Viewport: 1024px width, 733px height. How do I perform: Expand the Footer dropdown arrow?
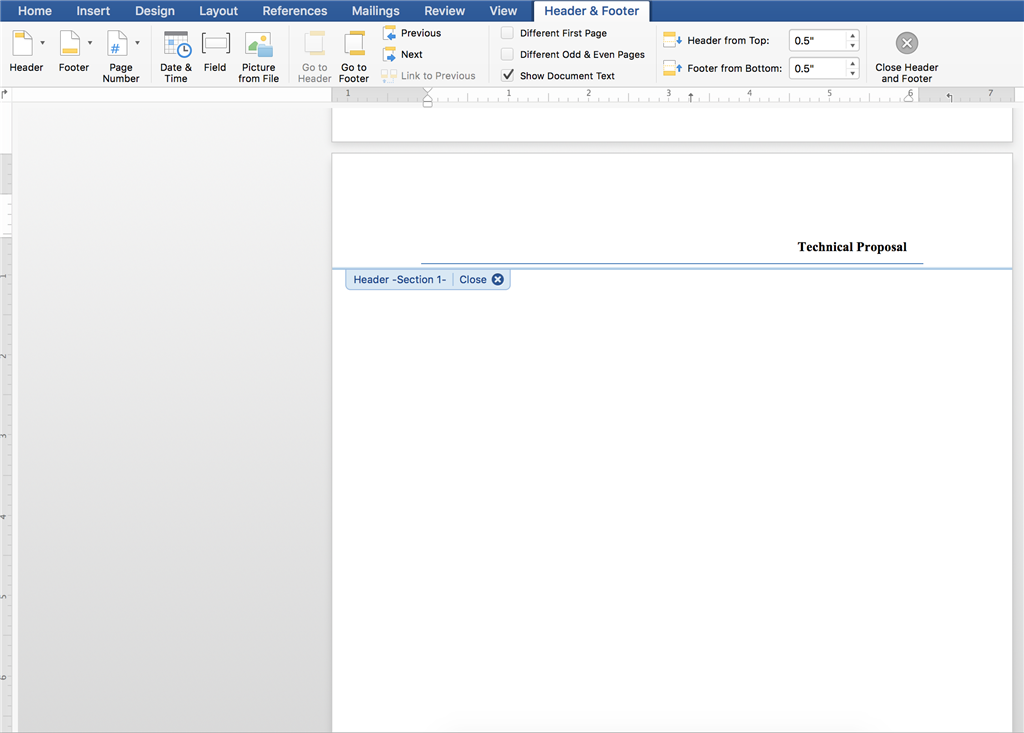(90, 43)
